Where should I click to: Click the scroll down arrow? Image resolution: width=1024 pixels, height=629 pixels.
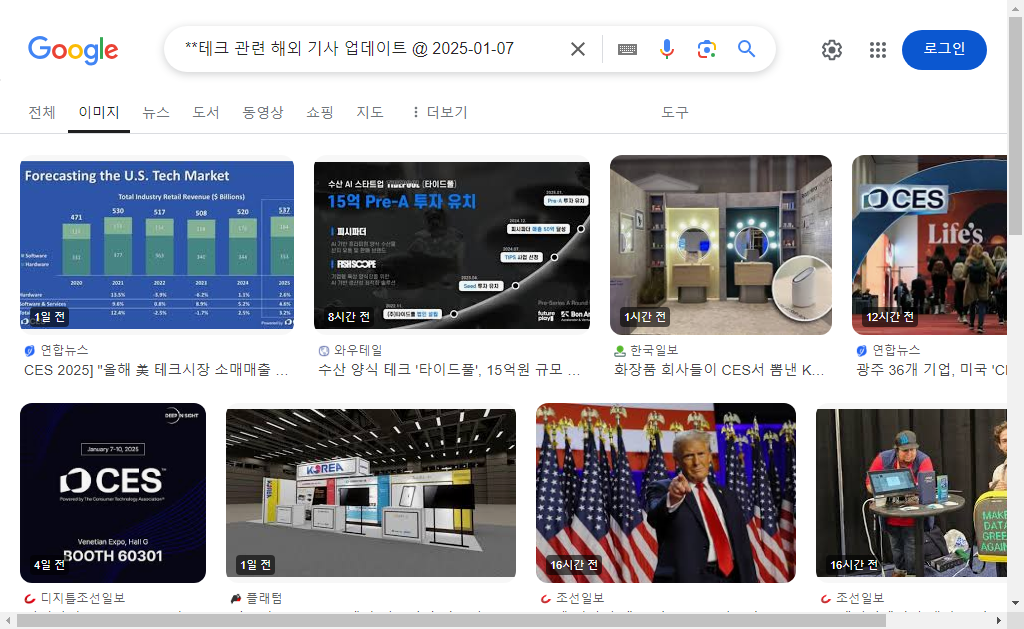pyautogui.click(x=1016, y=603)
